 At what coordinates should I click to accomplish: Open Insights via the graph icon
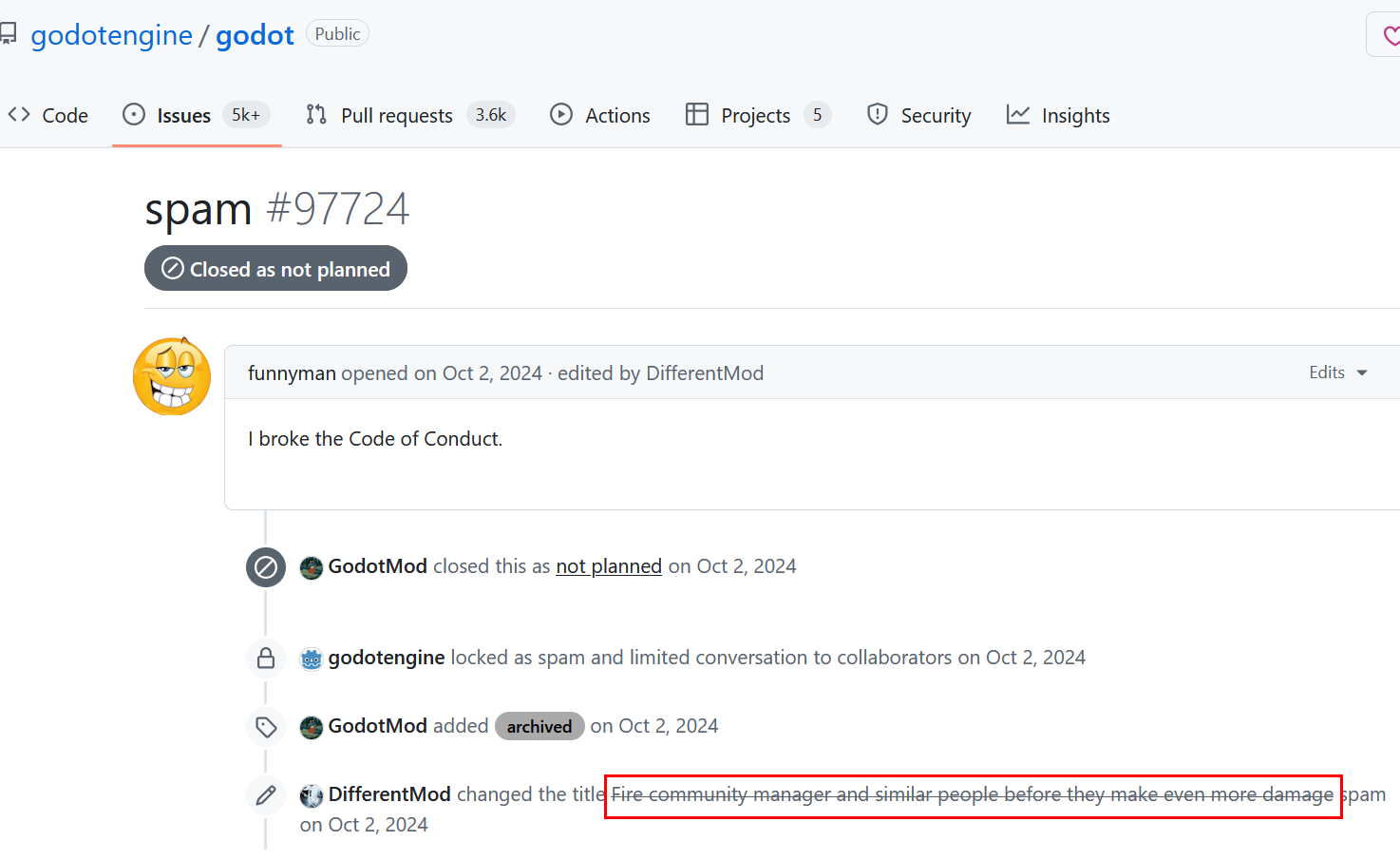coord(1017,114)
